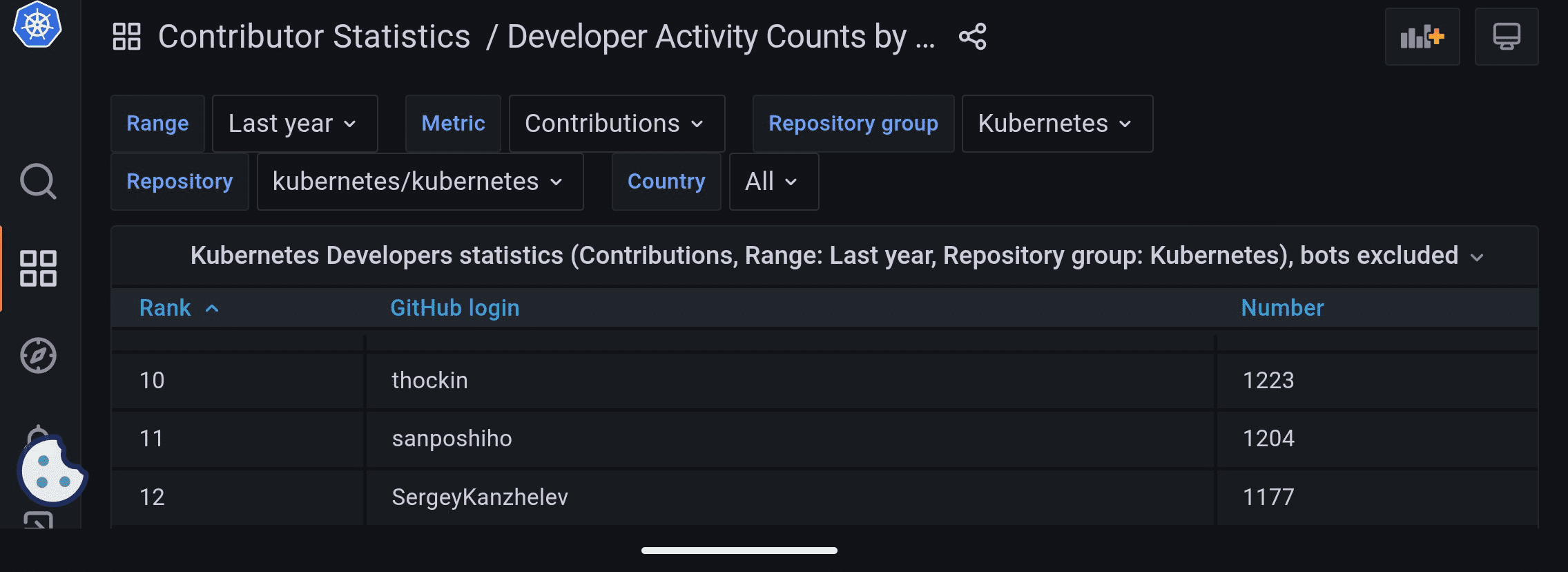1568x572 pixels.
Task: Open the Explore compass icon
Action: click(38, 355)
